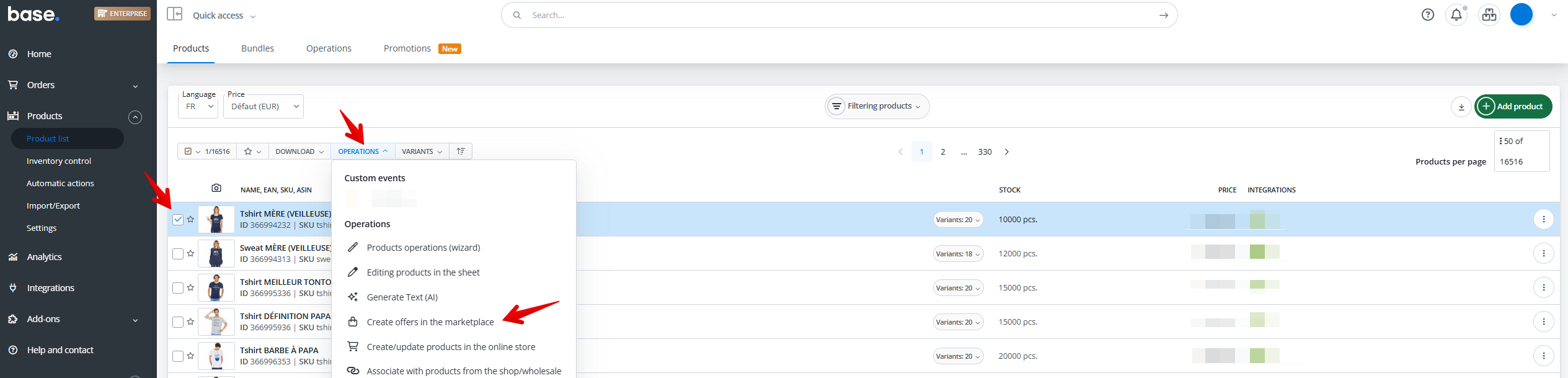This screenshot has height=378, width=1568.
Task: Click the notifications bell icon
Action: 1456,15
